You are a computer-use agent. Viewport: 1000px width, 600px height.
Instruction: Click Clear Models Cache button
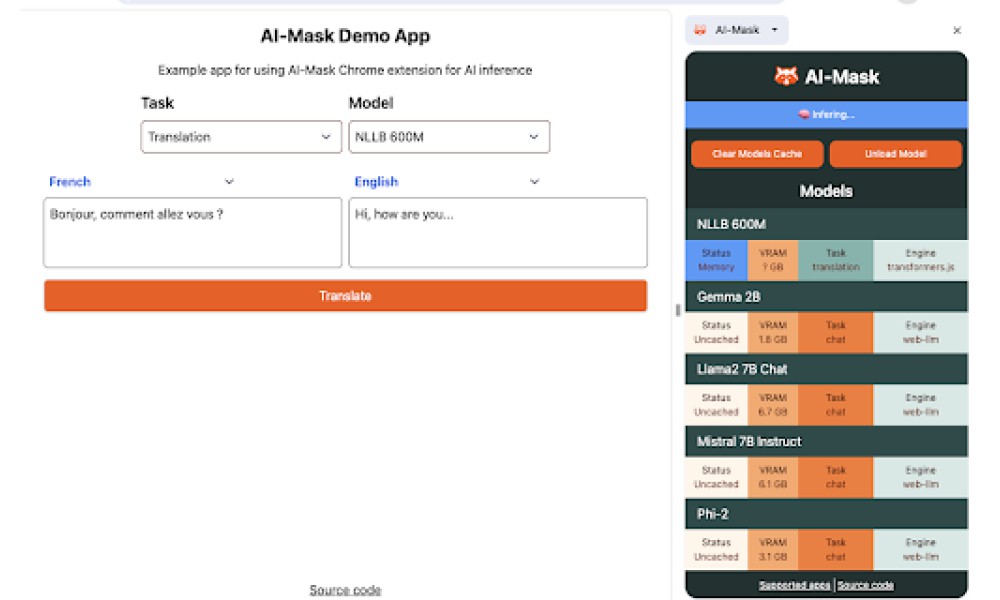point(757,154)
